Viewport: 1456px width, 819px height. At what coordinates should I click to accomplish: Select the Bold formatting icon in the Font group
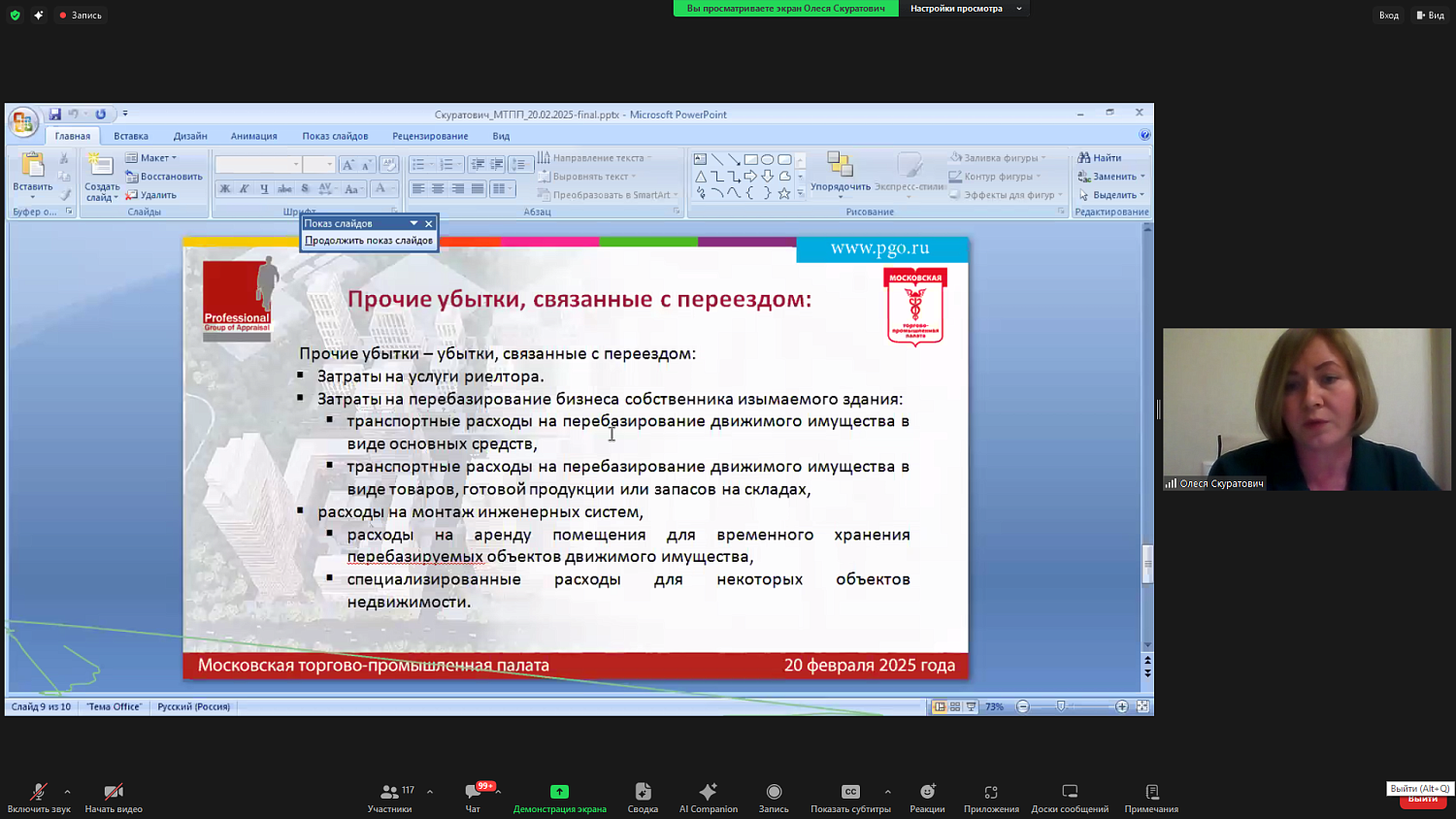224,188
